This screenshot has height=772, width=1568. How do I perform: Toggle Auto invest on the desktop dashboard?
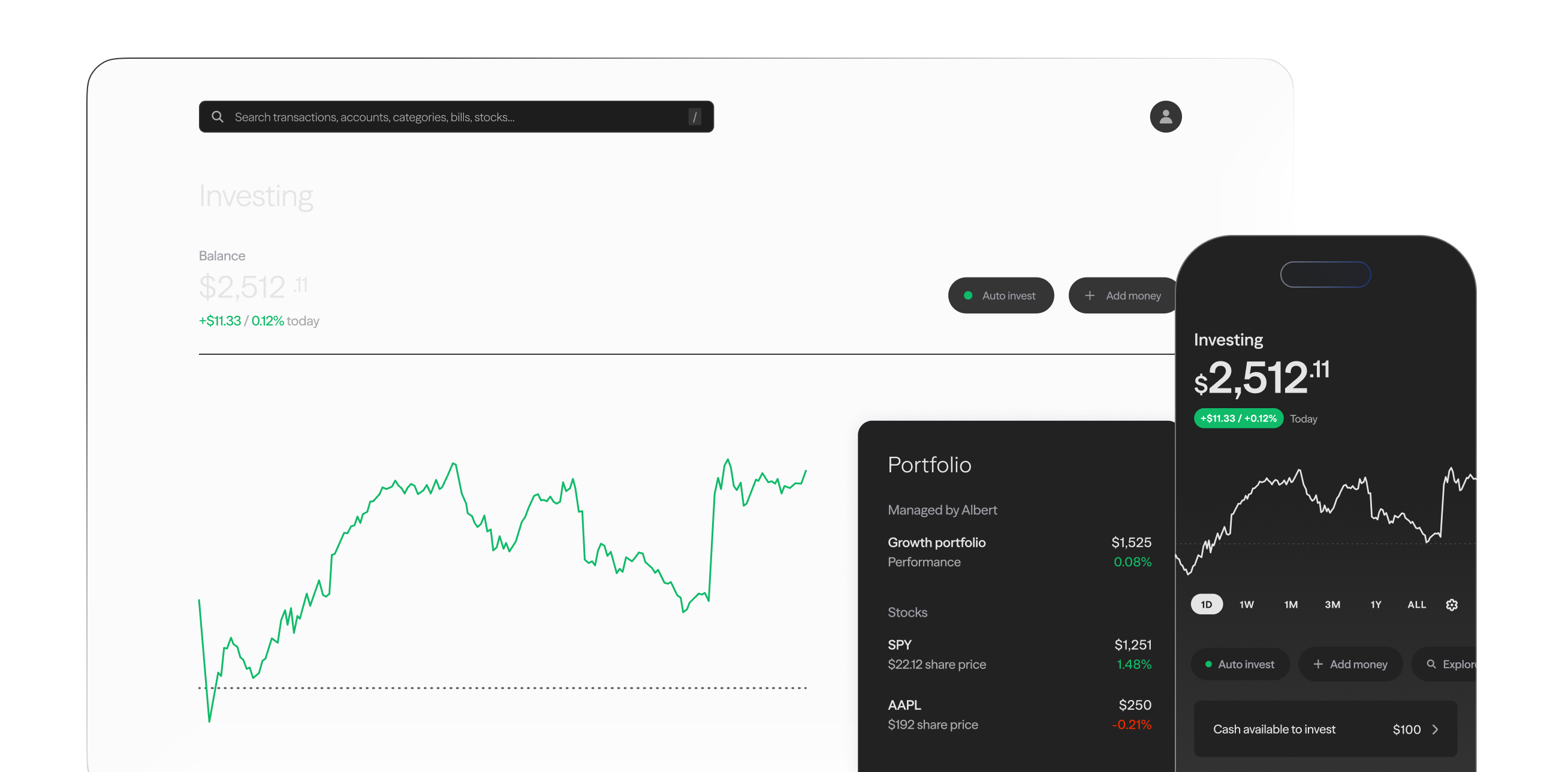tap(1001, 295)
